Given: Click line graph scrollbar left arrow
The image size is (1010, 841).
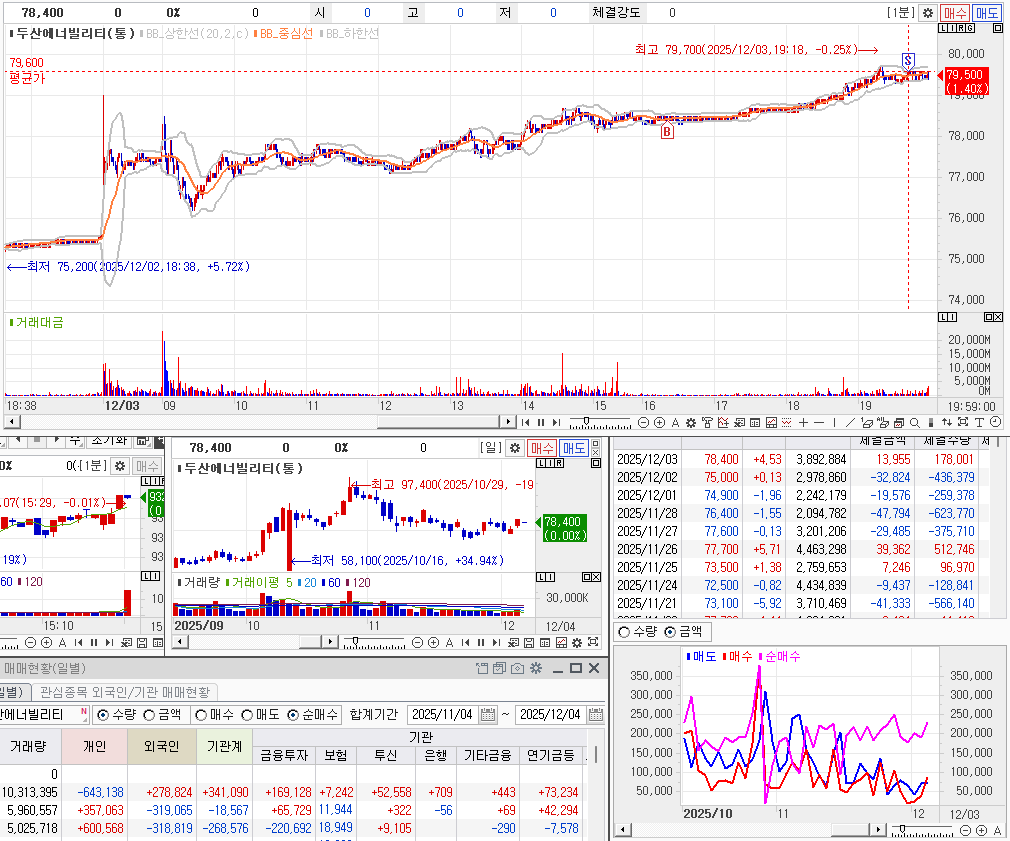Looking at the screenshot, I should click(623, 829).
